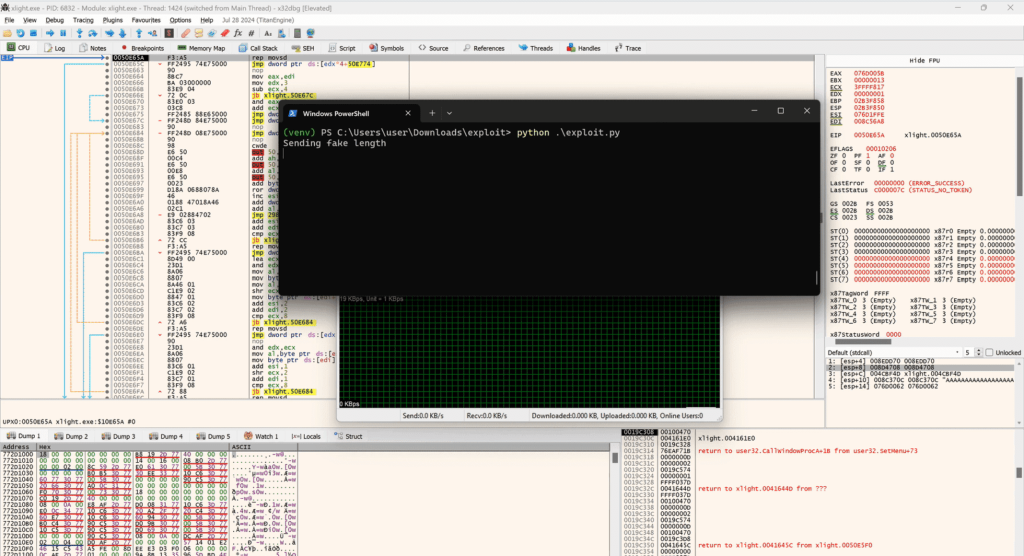
Task: Open PowerShell tab dropdown chevron
Action: pyautogui.click(x=449, y=113)
